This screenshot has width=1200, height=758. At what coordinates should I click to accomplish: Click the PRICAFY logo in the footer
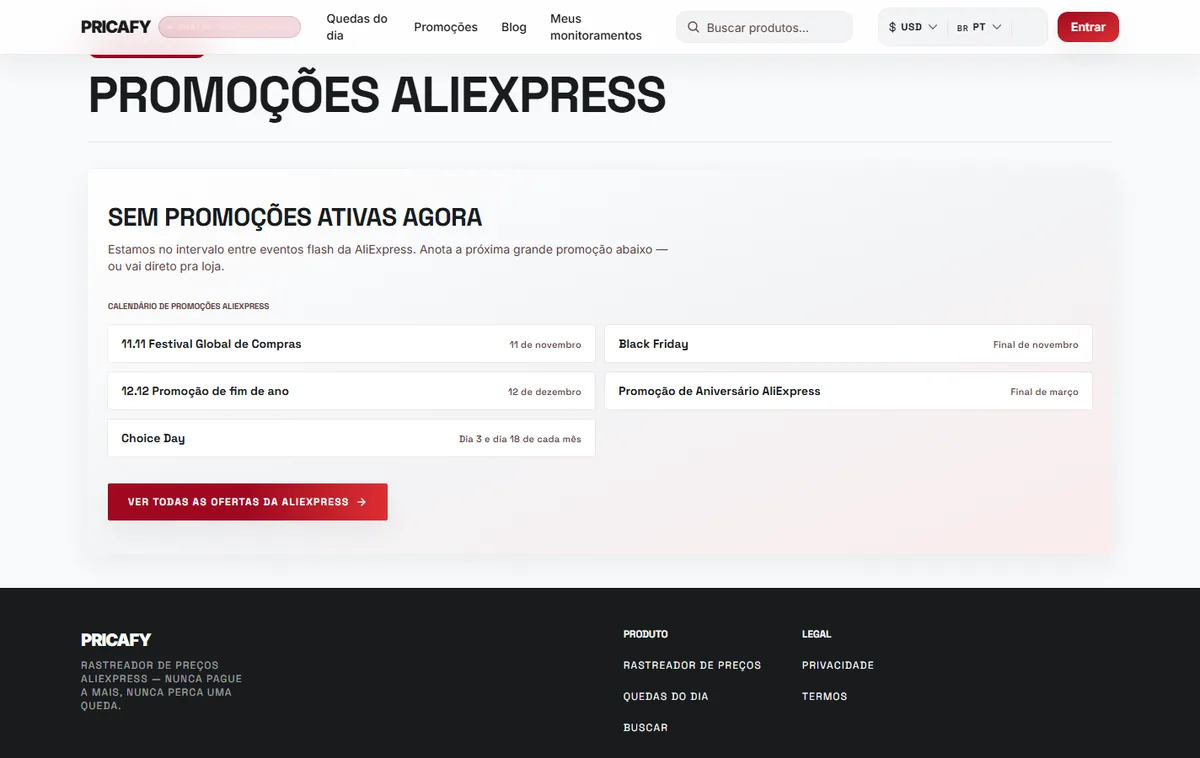click(x=116, y=640)
